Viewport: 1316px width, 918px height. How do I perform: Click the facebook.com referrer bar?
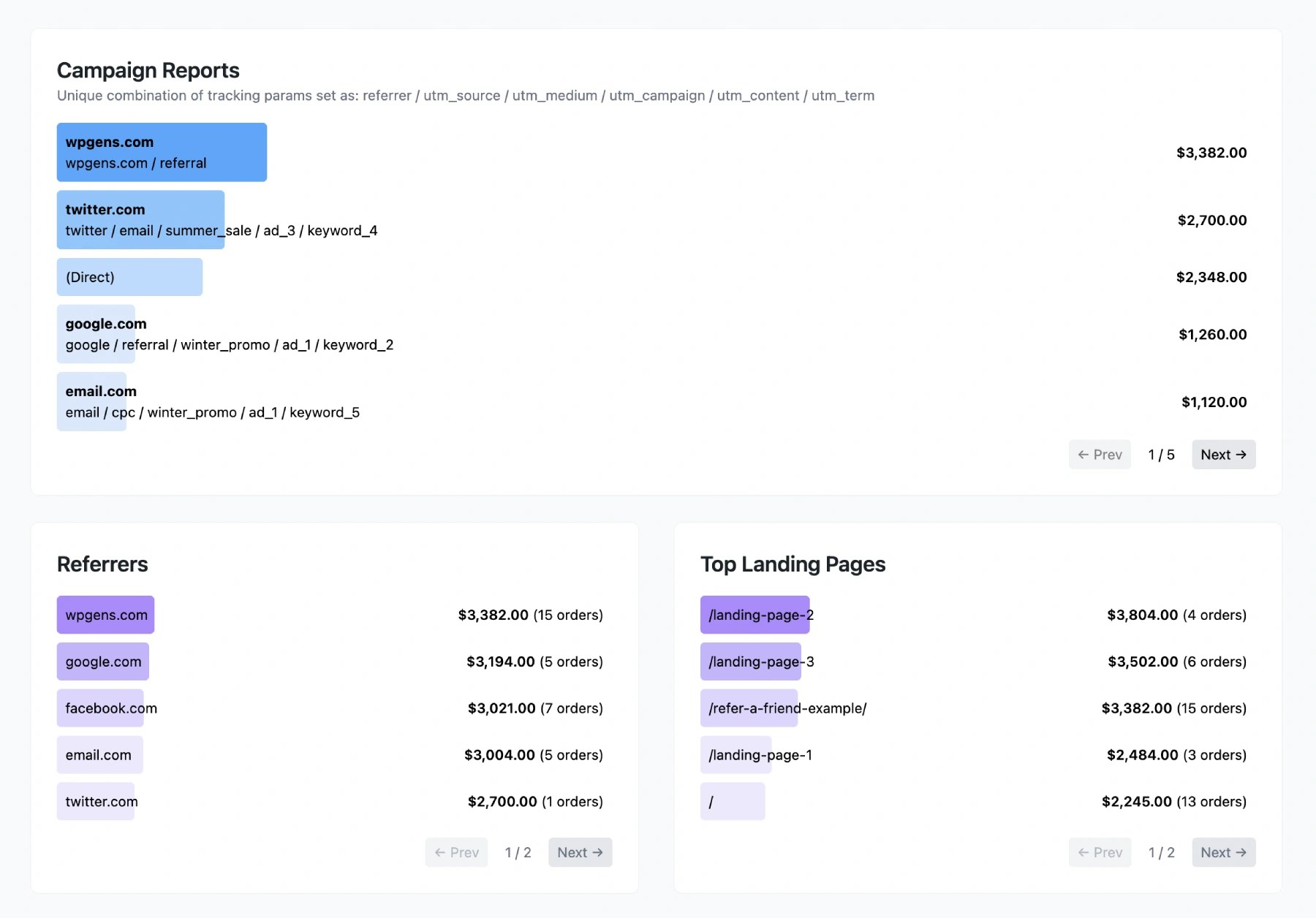click(100, 708)
